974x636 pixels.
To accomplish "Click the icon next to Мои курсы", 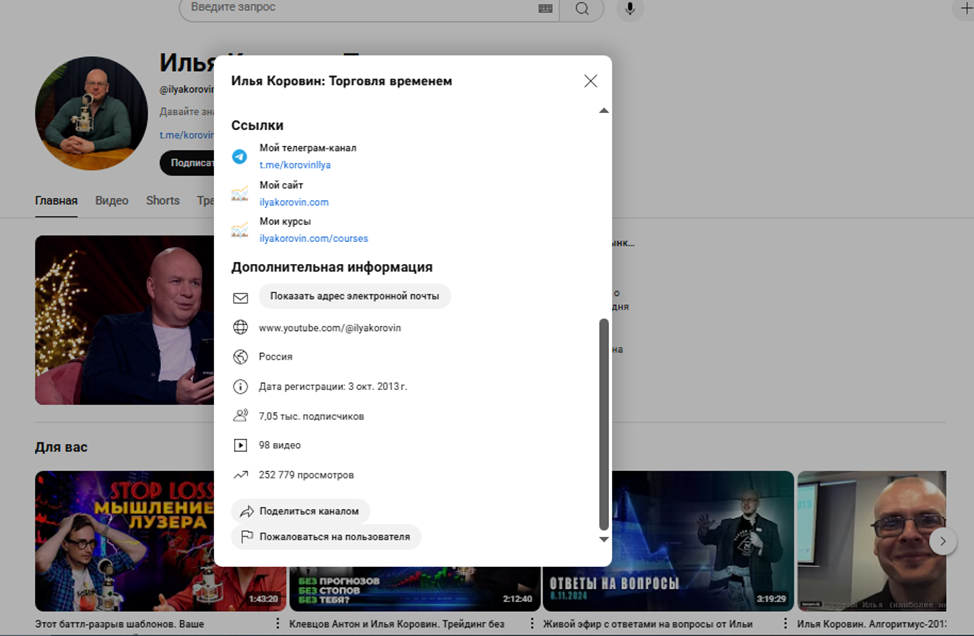I will [240, 230].
